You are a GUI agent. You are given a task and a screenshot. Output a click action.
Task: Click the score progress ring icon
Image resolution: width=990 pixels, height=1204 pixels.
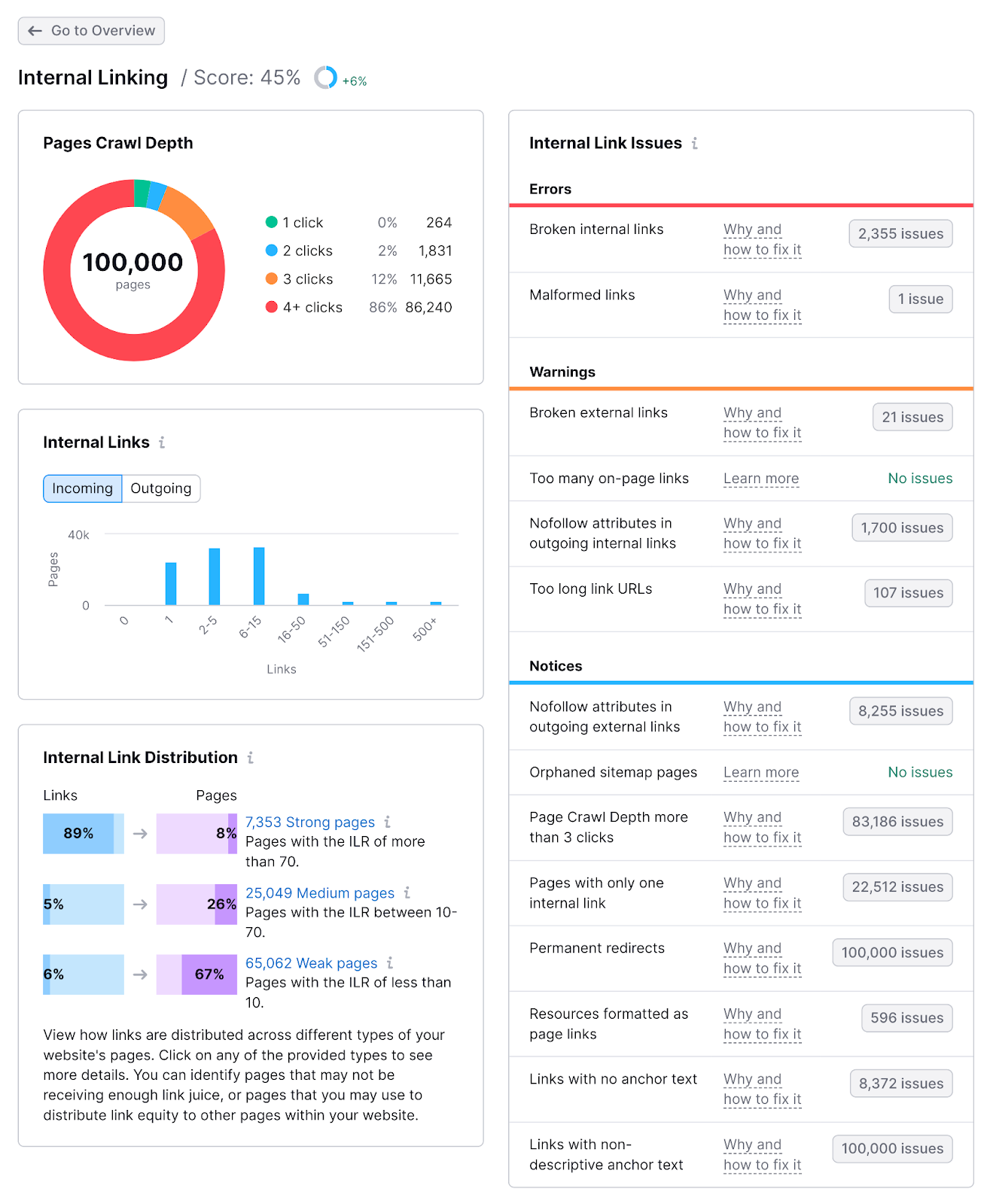(325, 78)
